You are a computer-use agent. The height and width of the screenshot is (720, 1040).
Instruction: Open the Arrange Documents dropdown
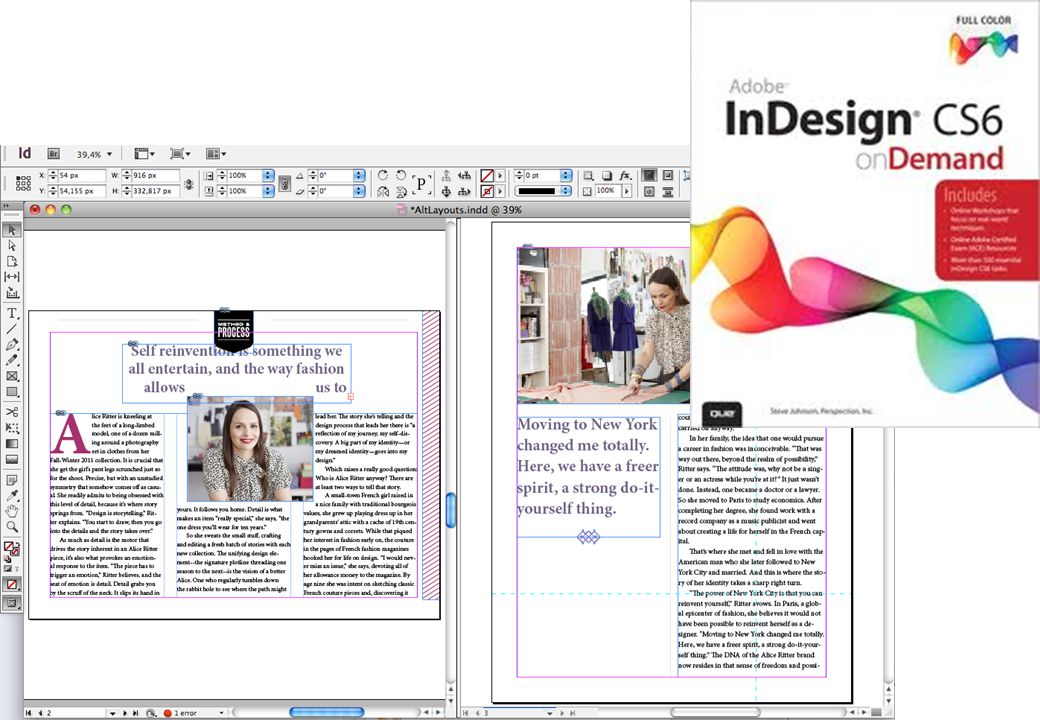(x=216, y=154)
